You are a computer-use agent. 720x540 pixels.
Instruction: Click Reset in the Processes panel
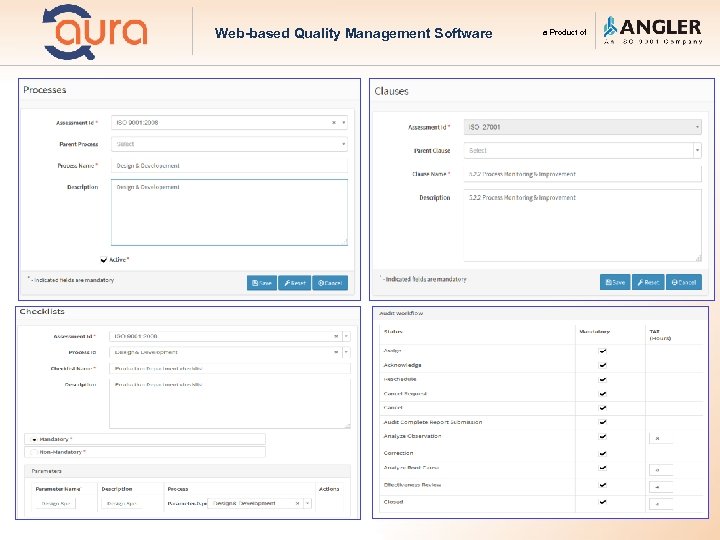click(x=294, y=283)
